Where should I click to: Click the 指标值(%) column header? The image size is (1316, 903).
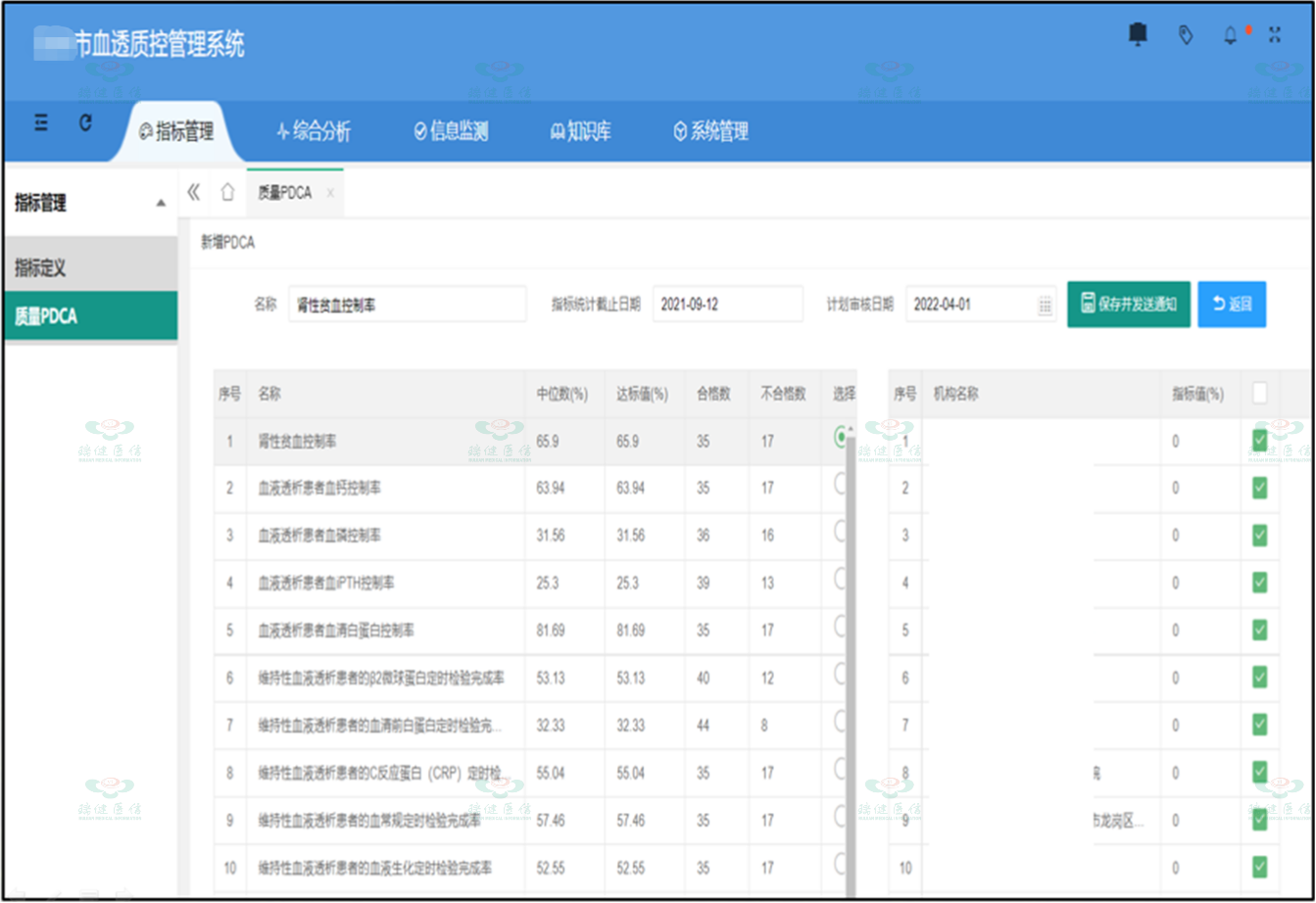(x=1198, y=394)
